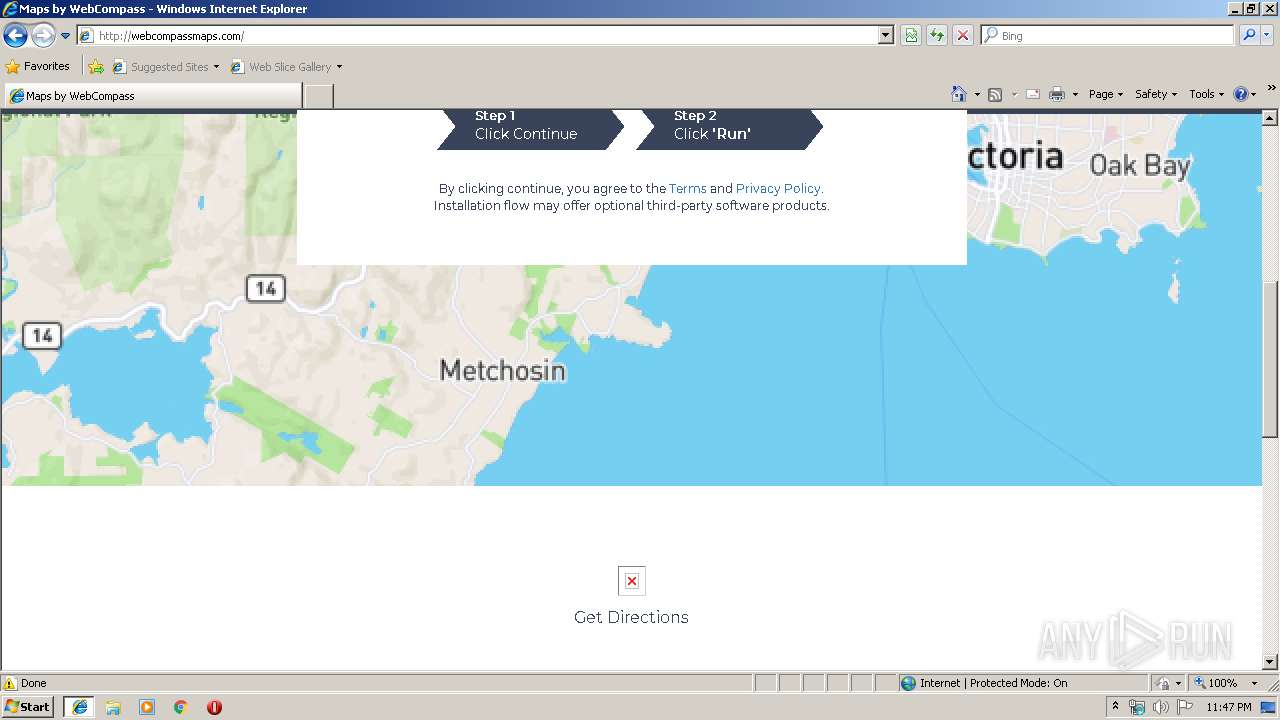This screenshot has height=720, width=1280.
Task: Open the Privacy Policy link
Action: [x=778, y=188]
